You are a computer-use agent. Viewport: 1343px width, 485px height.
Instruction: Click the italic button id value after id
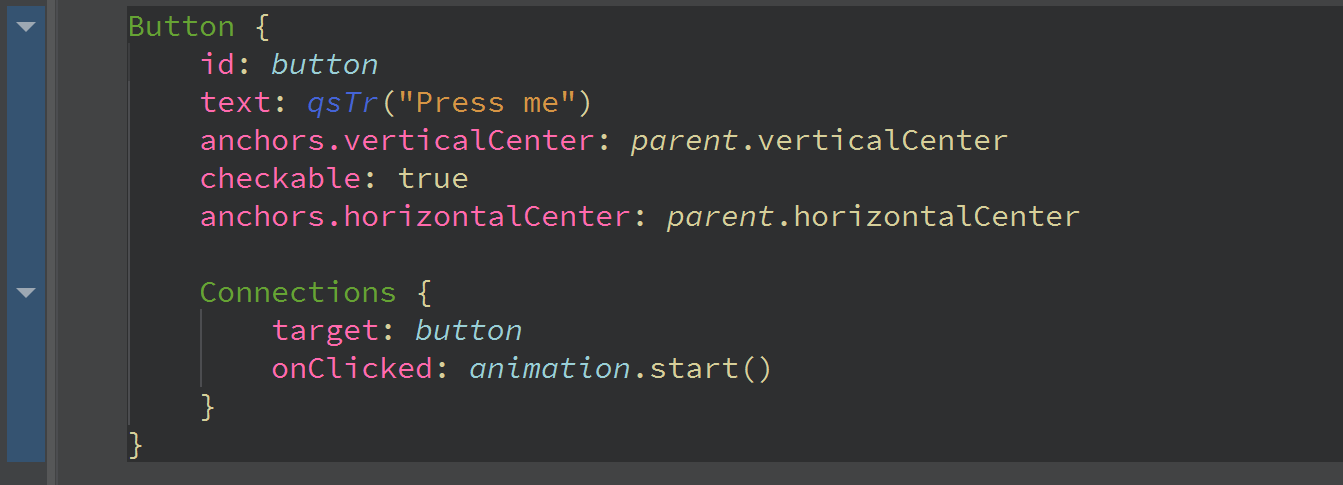tap(324, 65)
